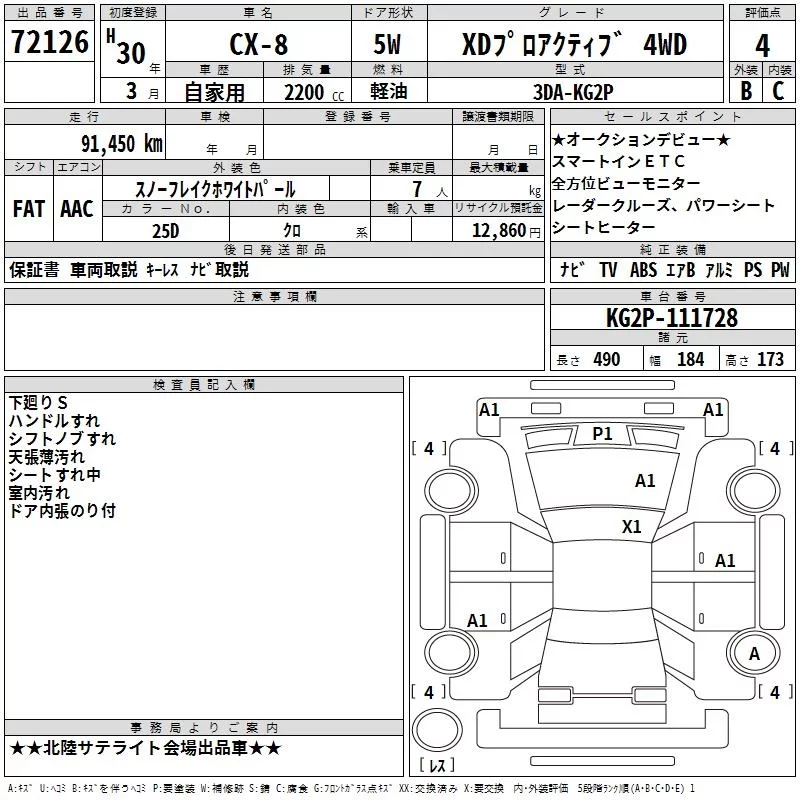
Task: Click the grade text XDプロアクティブ 4WD
Action: [x=574, y=44]
